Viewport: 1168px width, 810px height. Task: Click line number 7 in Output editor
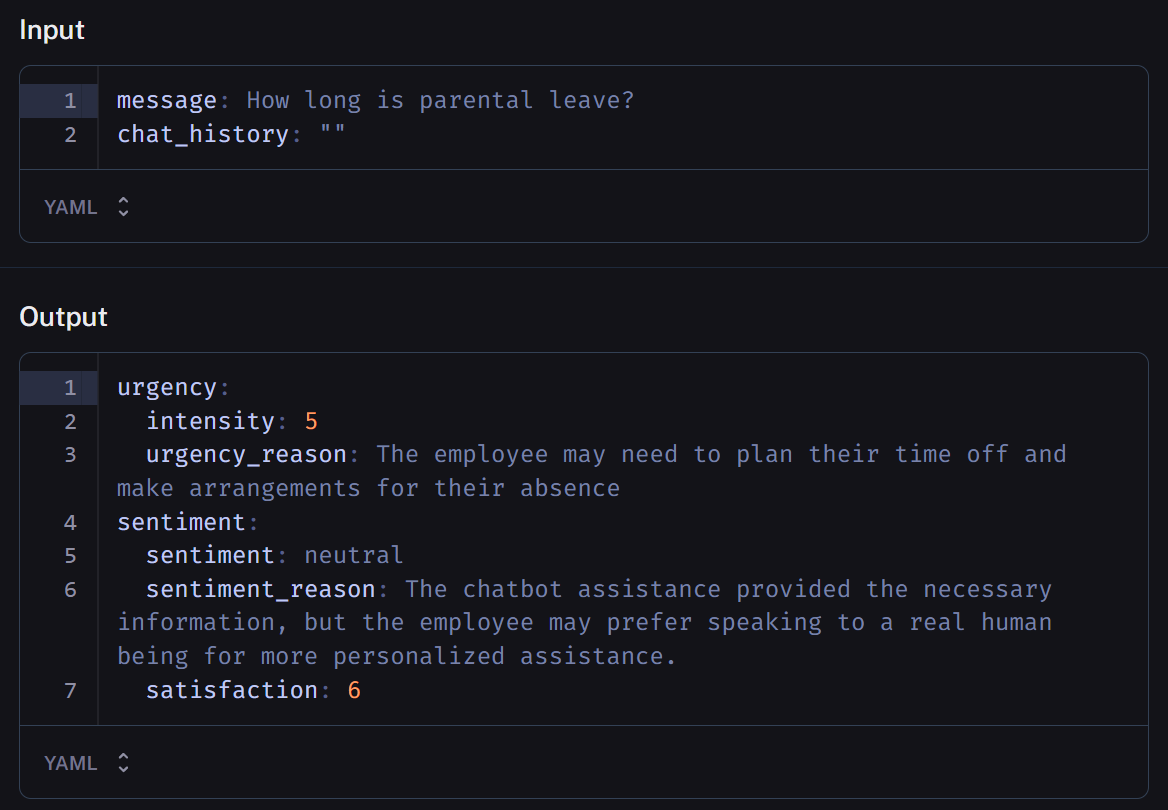[x=70, y=690]
